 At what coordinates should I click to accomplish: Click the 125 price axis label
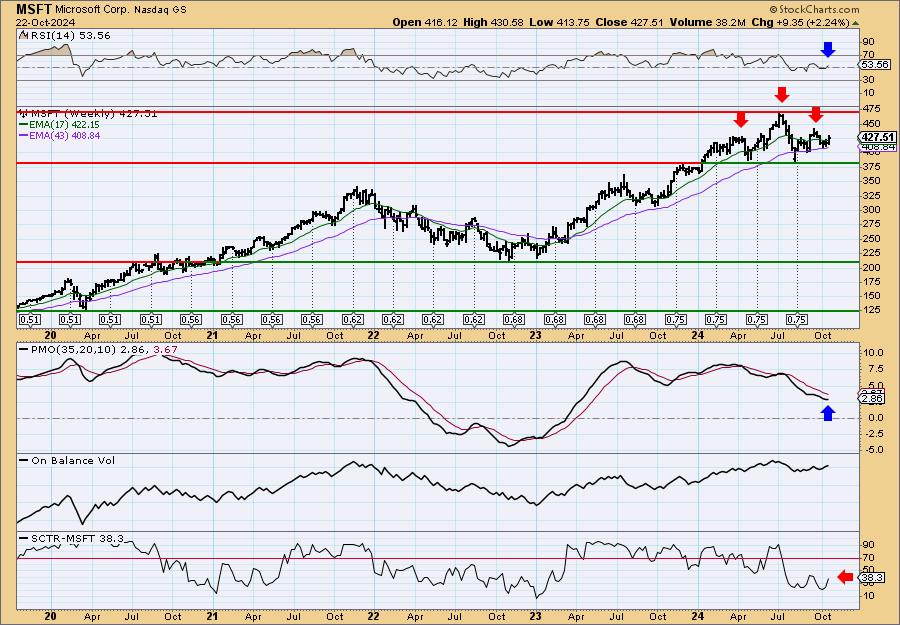point(870,310)
